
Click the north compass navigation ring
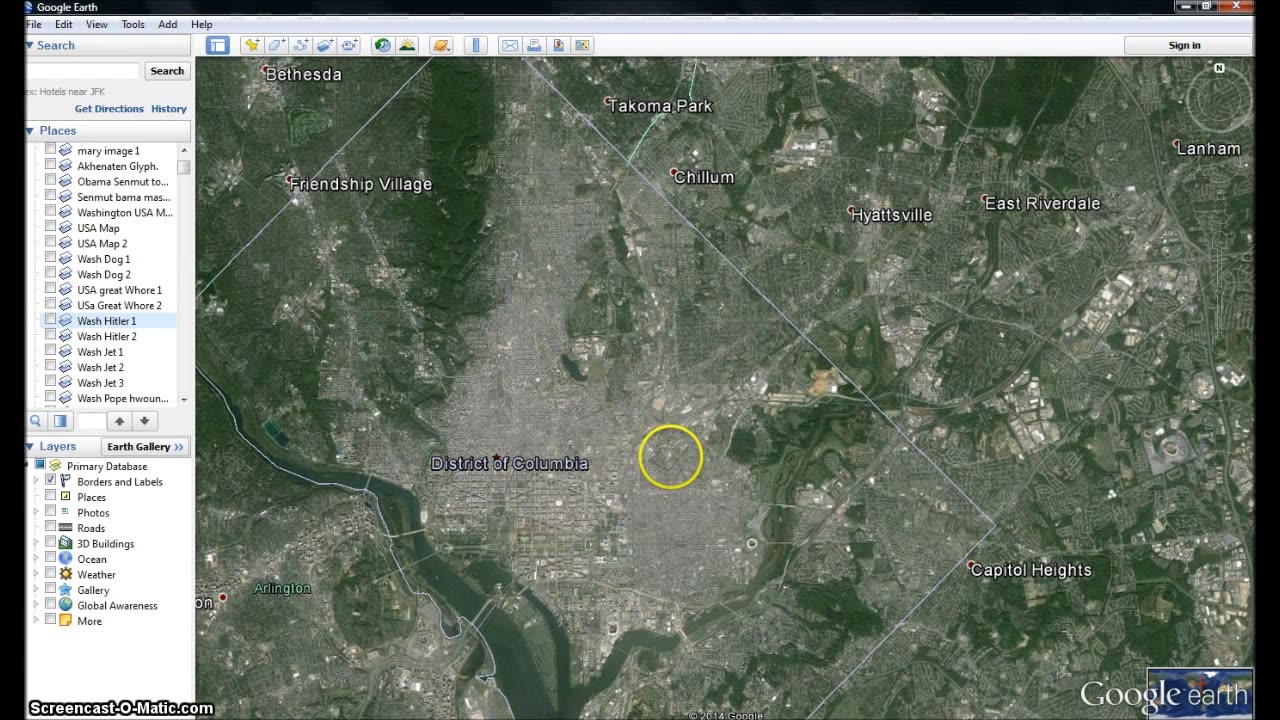click(1219, 99)
